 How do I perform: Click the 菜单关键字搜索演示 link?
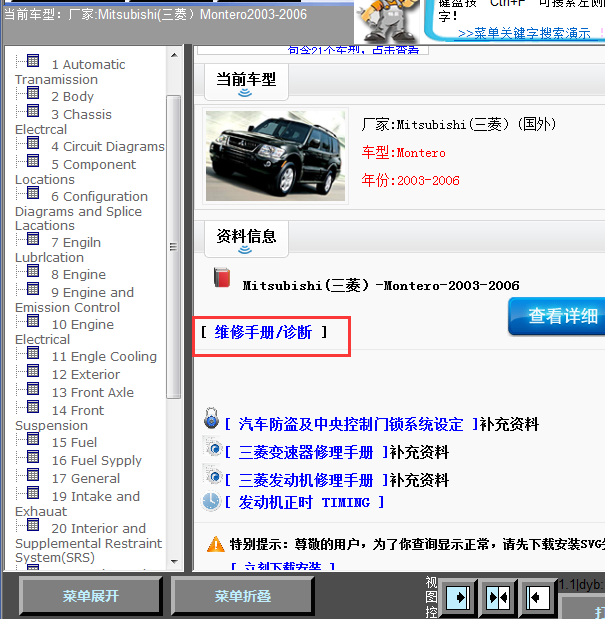pyautogui.click(x=524, y=34)
